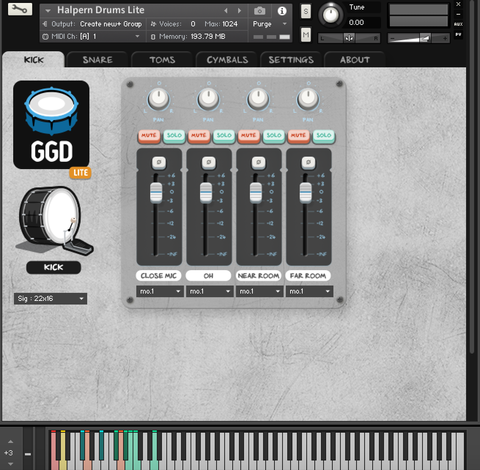Click the Far Room pan knob
The image size is (480, 470).
point(308,99)
